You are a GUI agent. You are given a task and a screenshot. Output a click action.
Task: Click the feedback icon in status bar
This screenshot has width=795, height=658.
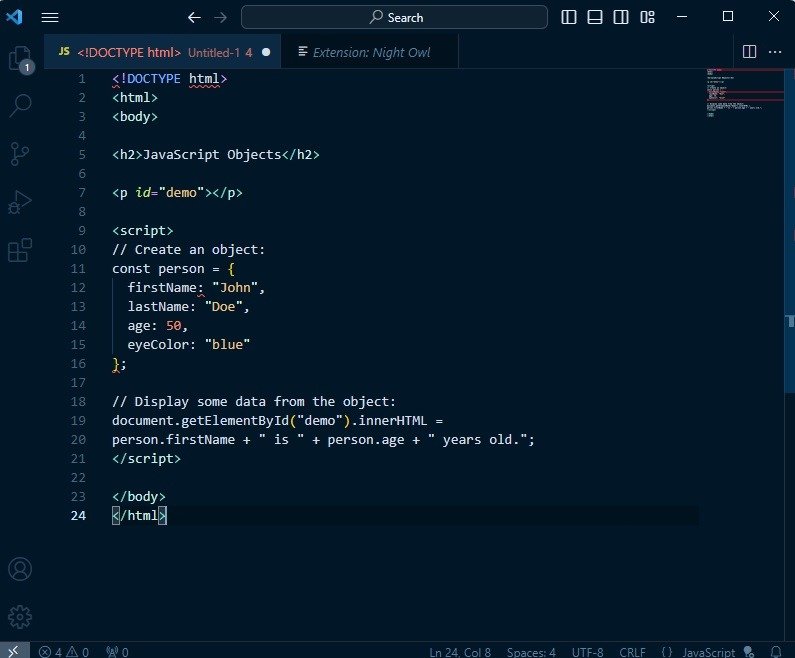[749, 652]
